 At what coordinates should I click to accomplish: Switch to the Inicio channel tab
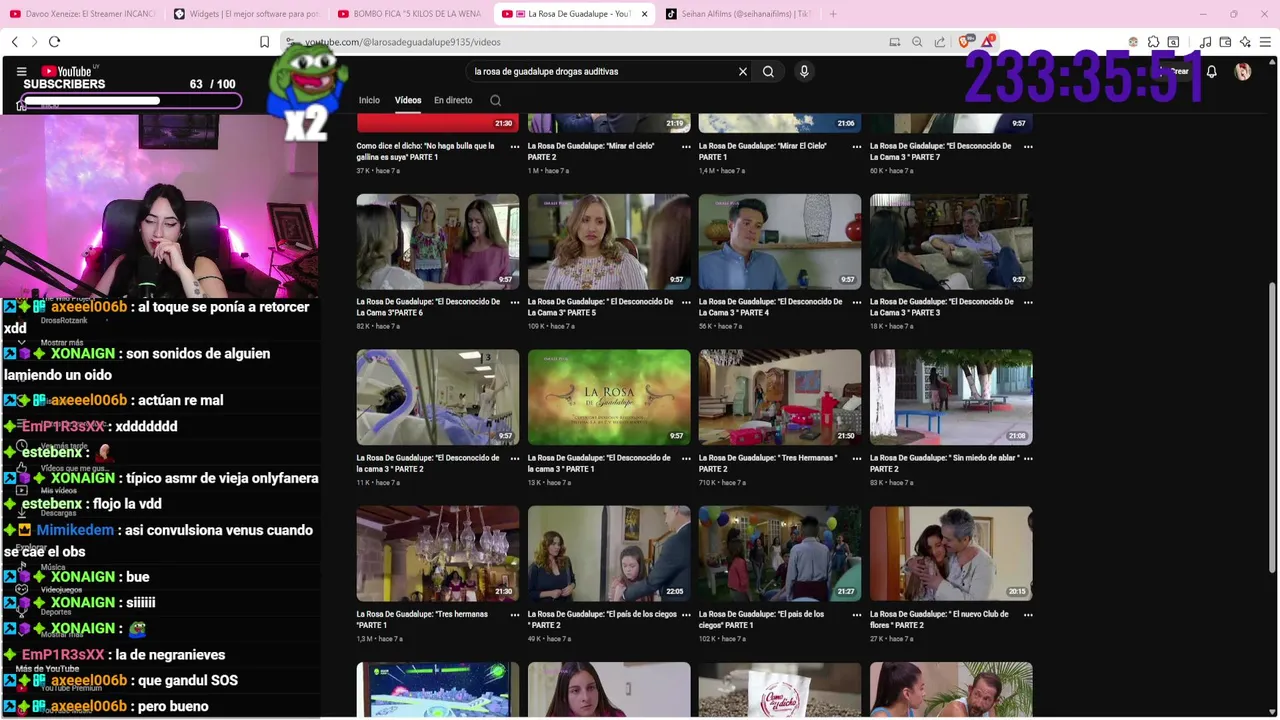pyautogui.click(x=369, y=100)
